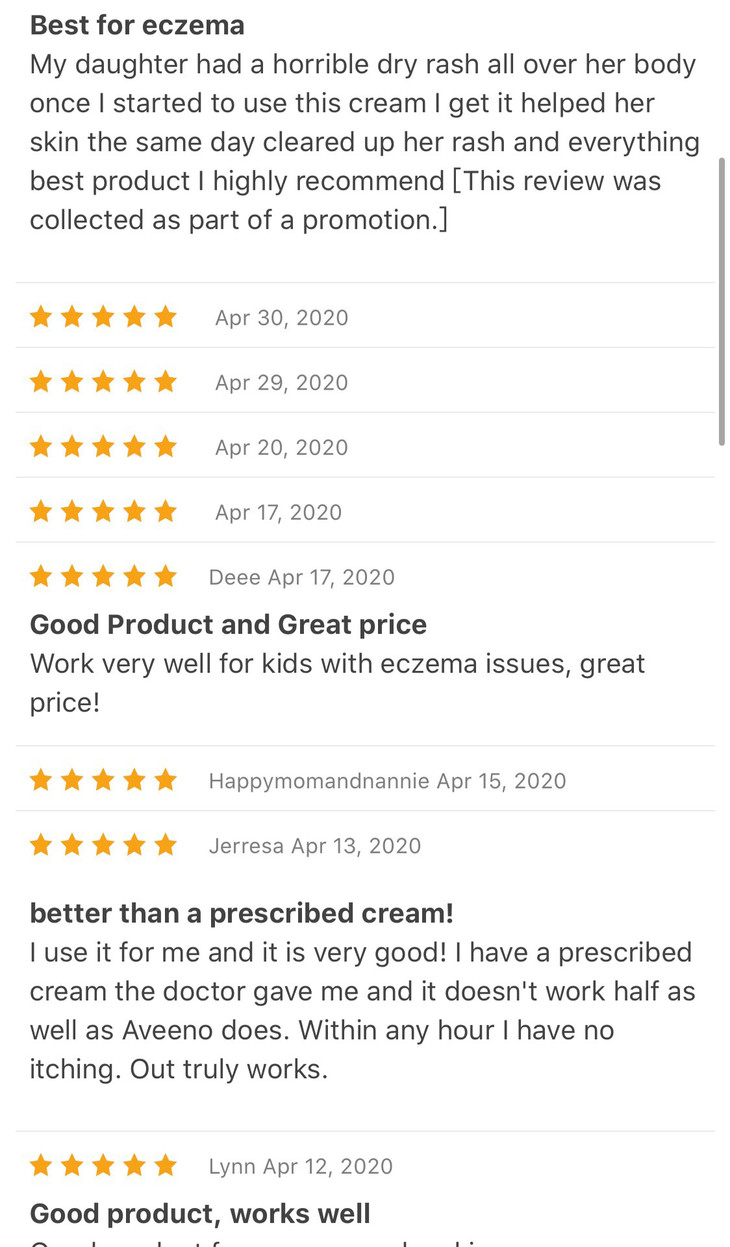Tap the first star of Jerresa's rating

tap(41, 846)
